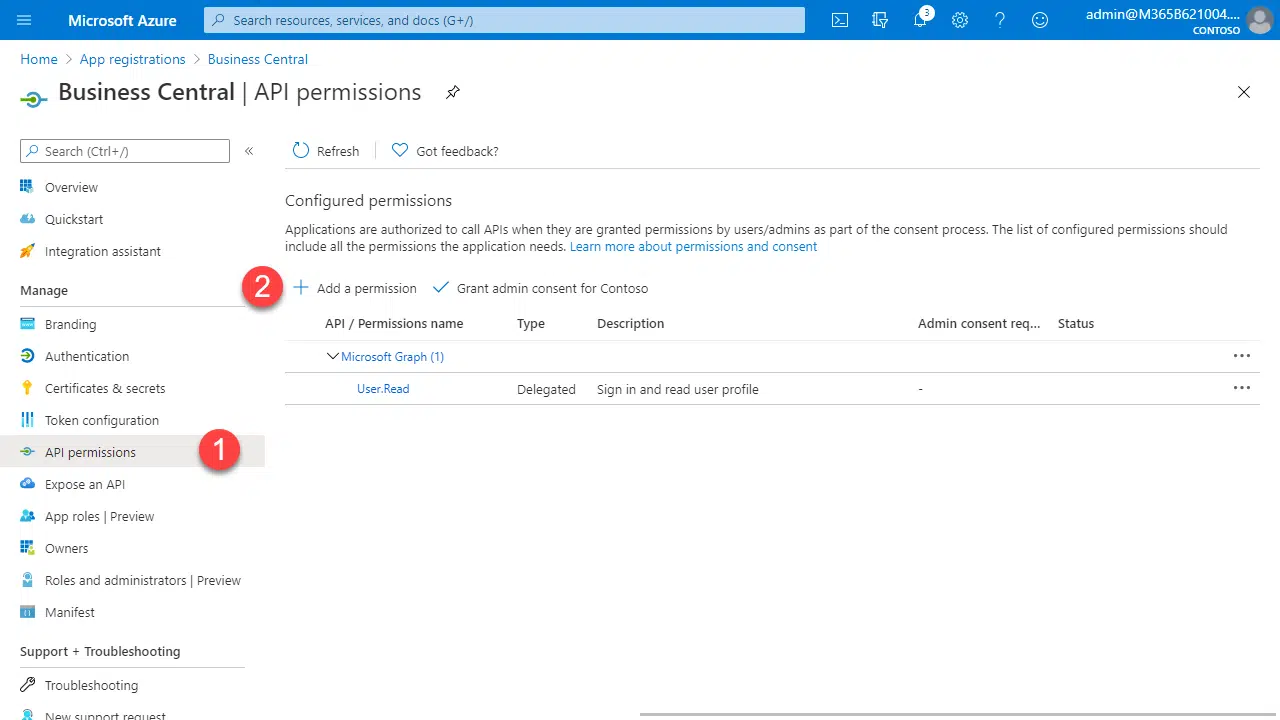
Task: Click the help question mark icon
Action: coord(1000,20)
